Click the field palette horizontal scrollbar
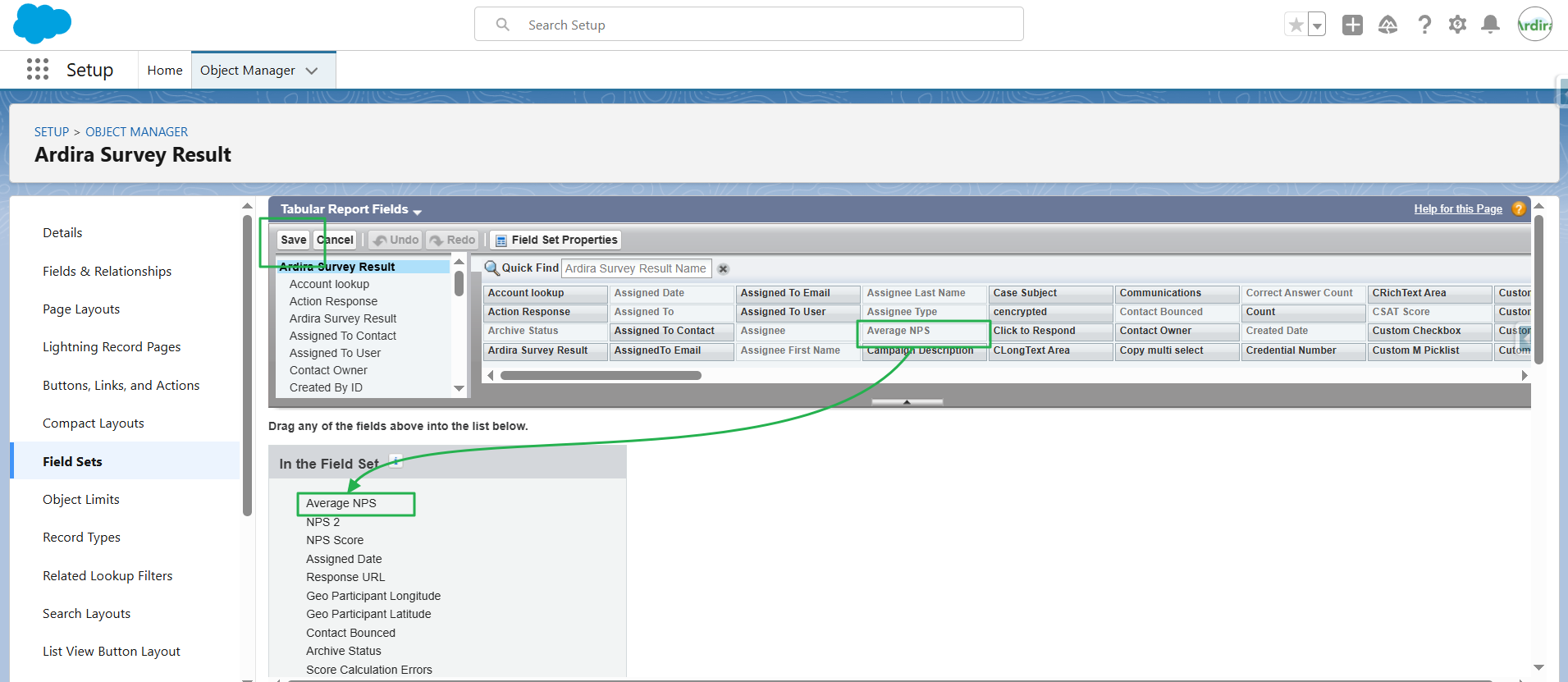 coord(601,375)
